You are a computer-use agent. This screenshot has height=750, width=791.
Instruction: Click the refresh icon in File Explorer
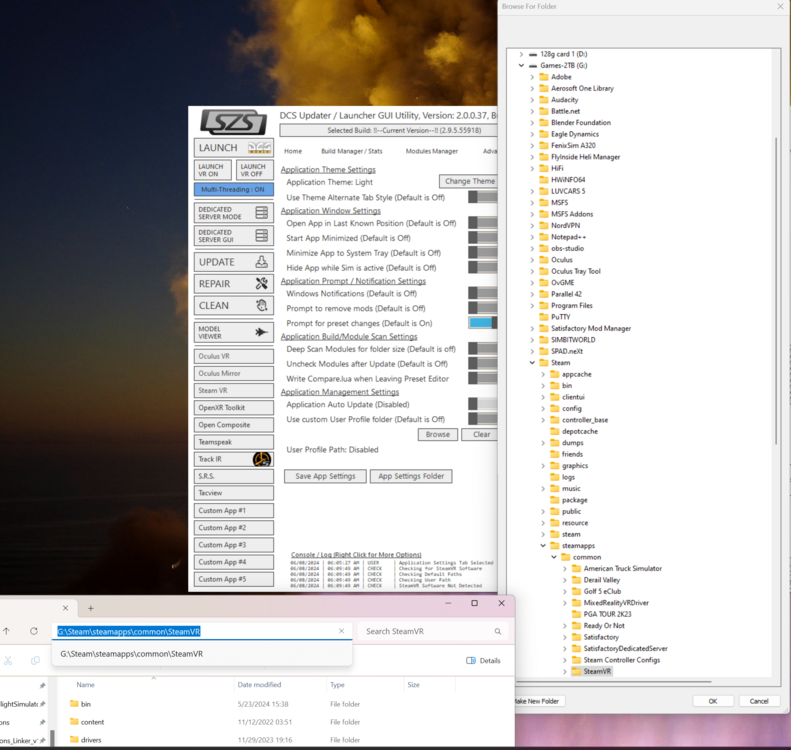click(34, 631)
